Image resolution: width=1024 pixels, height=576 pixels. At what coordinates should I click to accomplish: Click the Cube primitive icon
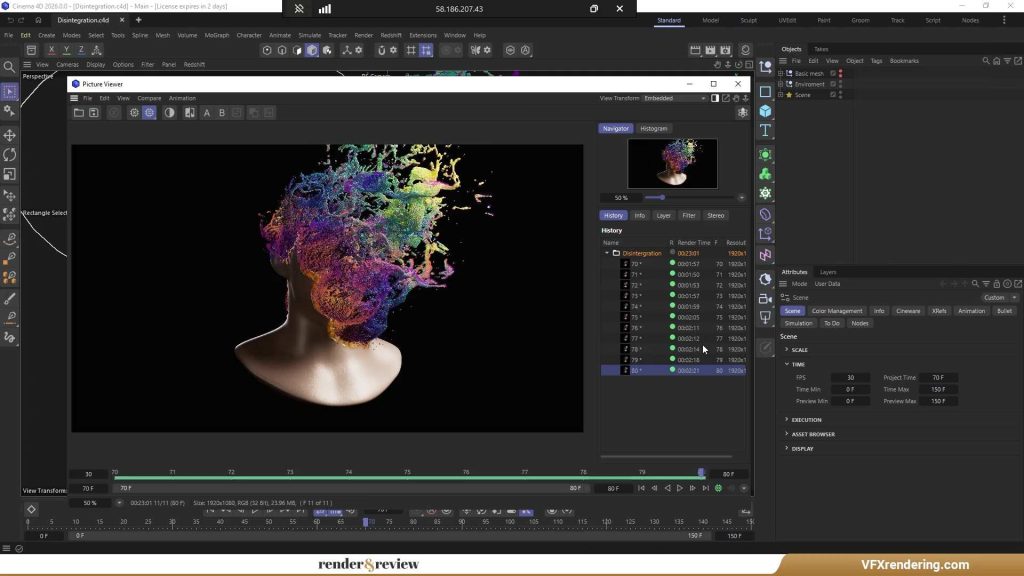(765, 111)
